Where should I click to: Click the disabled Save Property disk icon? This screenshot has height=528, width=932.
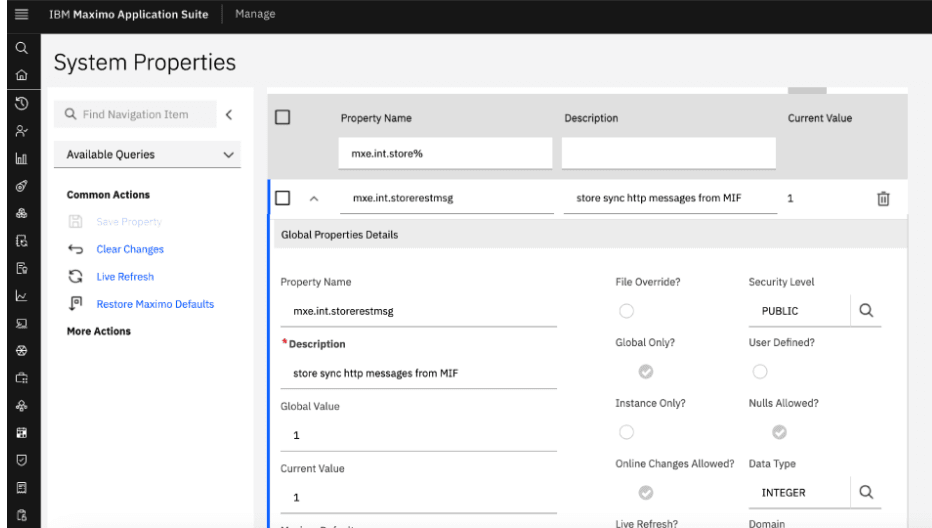click(x=75, y=222)
